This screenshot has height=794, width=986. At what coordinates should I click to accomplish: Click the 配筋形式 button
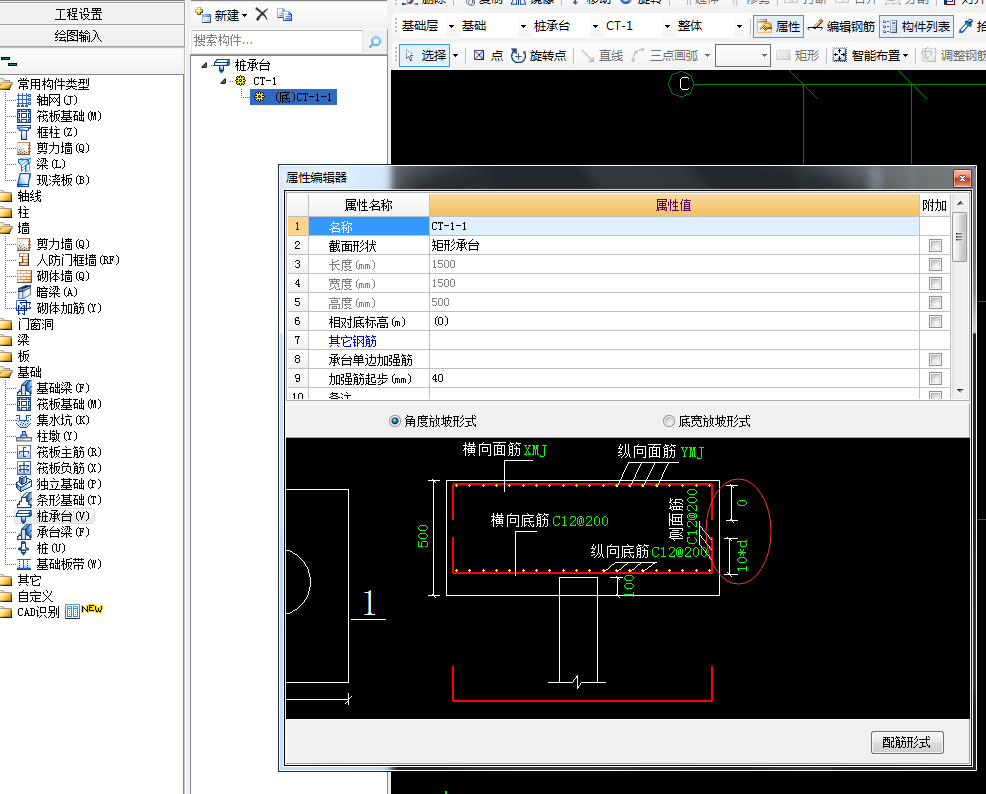(907, 742)
